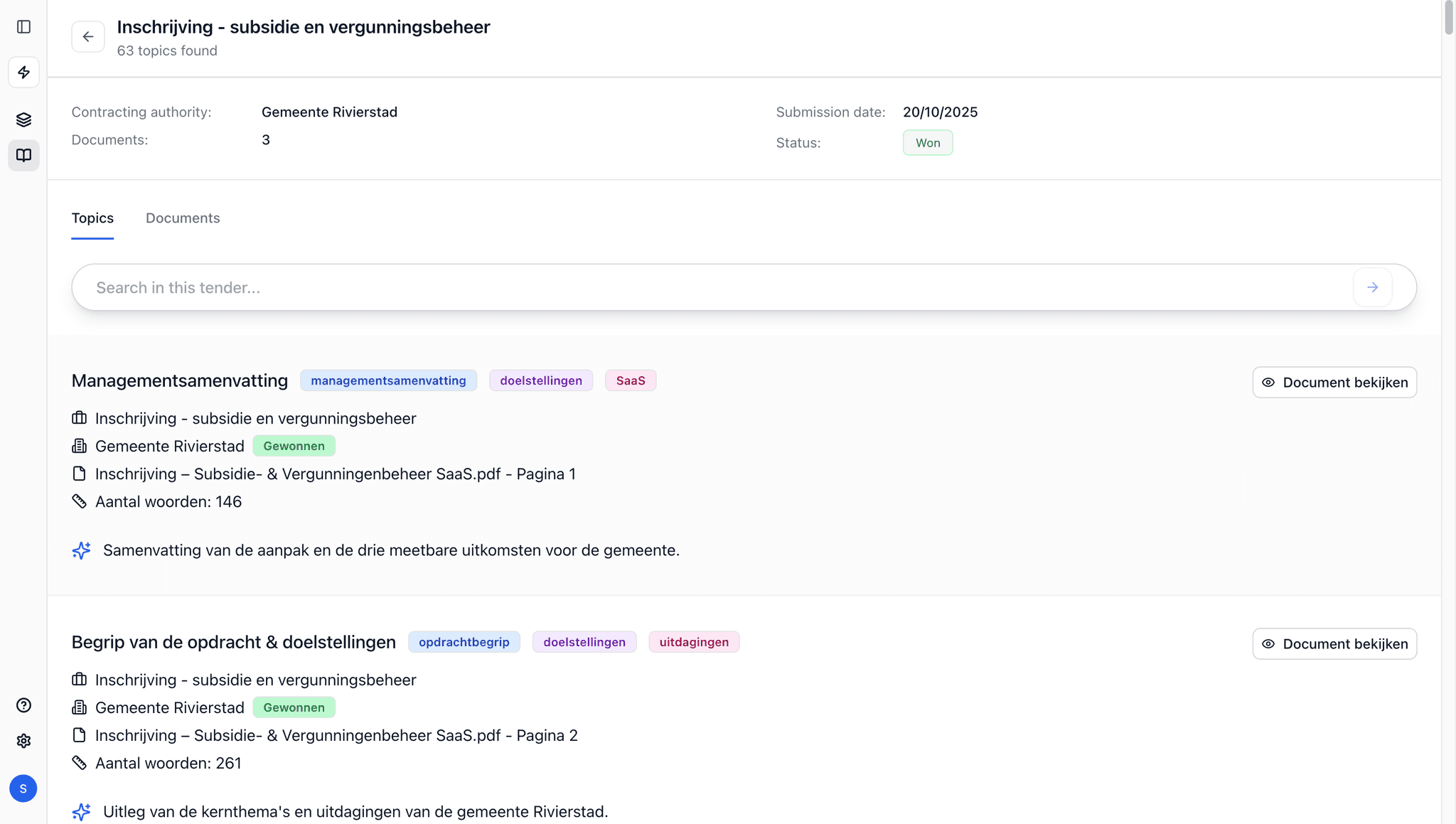Open the settings gear icon
The image size is (1456, 824).
tap(23, 741)
